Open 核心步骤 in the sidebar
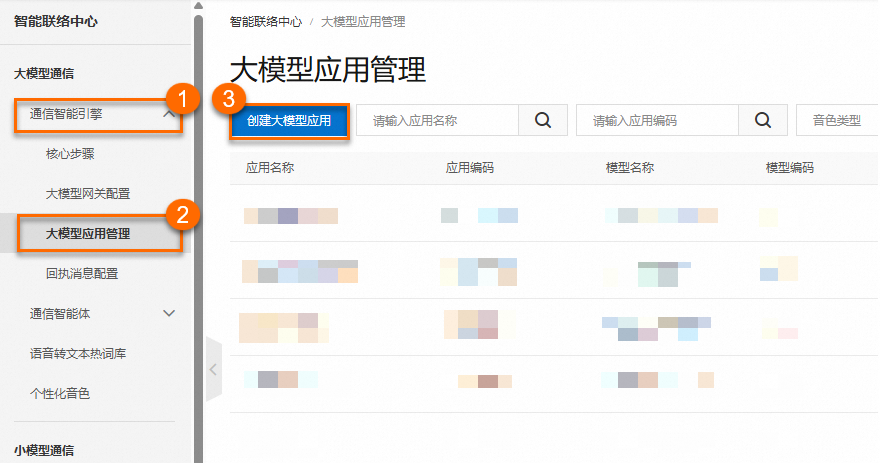The height and width of the screenshot is (463, 880). point(70,154)
